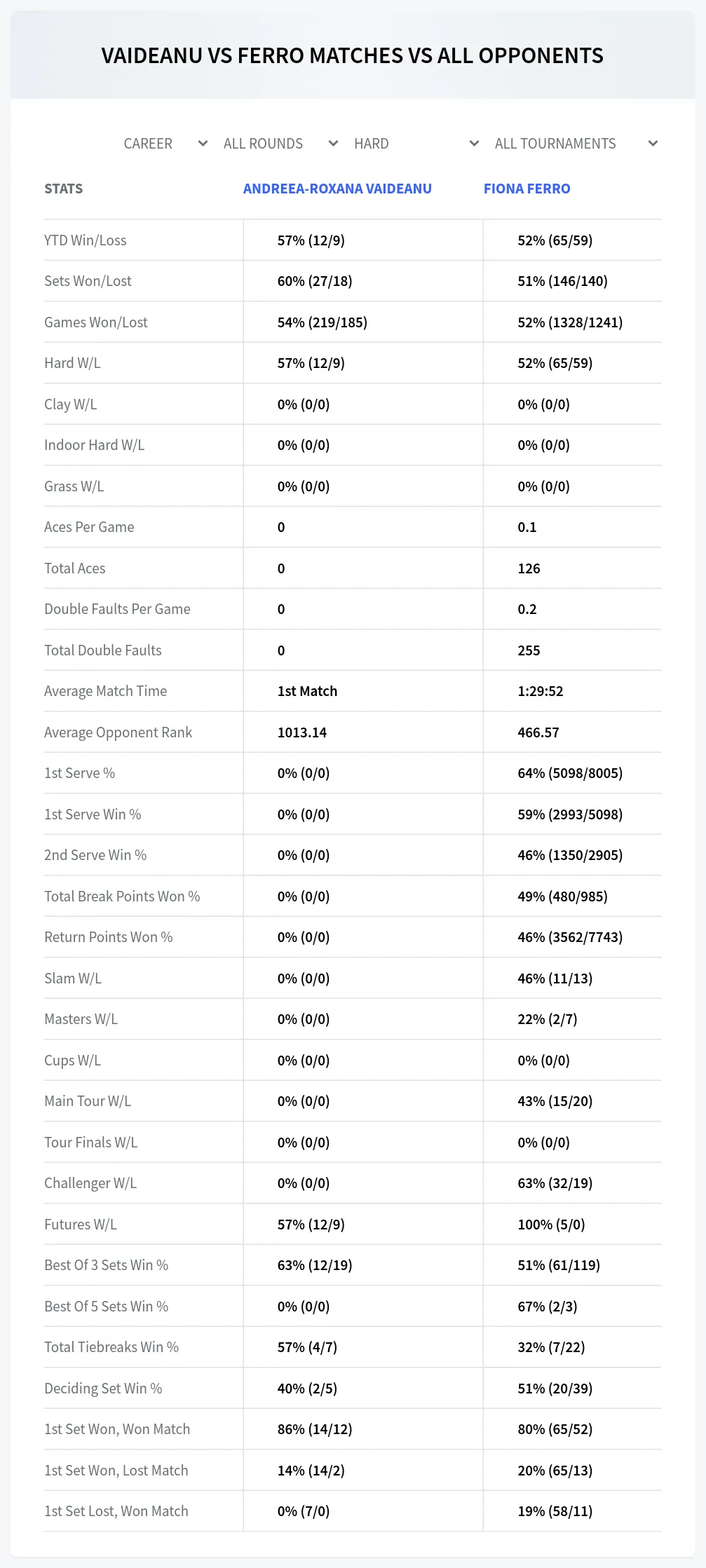This screenshot has height=1568, width=706.
Task: Expand the ALL TOURNAMENTS dropdown
Action: 576,144
